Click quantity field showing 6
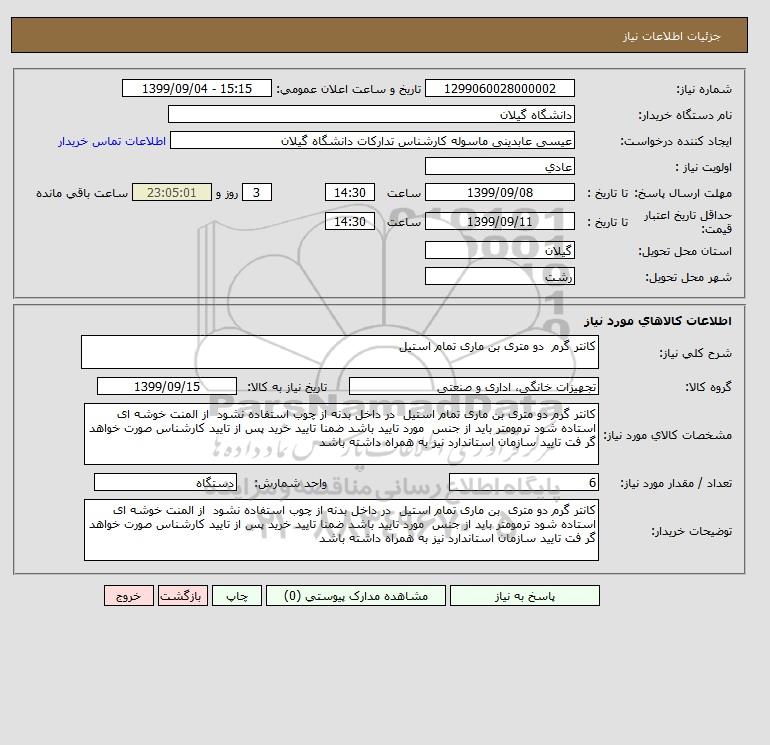 (x=524, y=482)
